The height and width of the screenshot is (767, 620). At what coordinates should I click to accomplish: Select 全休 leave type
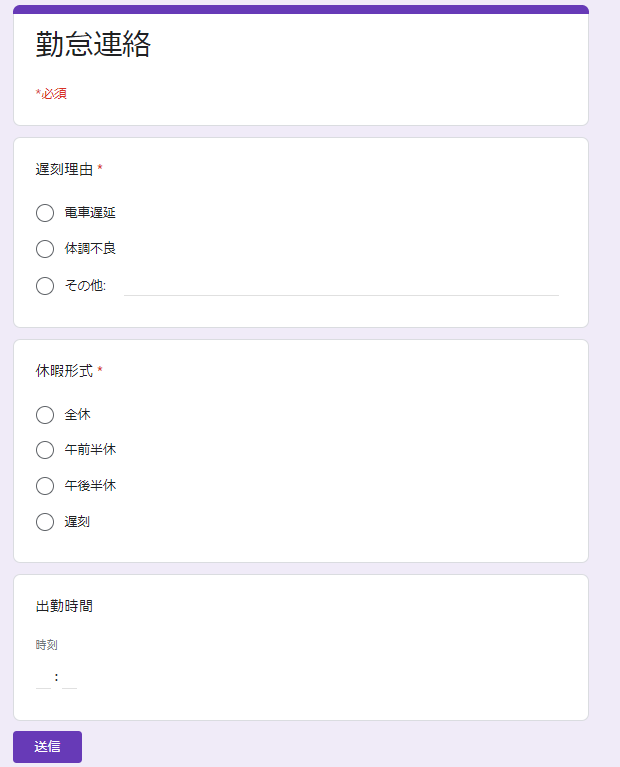pos(45,415)
